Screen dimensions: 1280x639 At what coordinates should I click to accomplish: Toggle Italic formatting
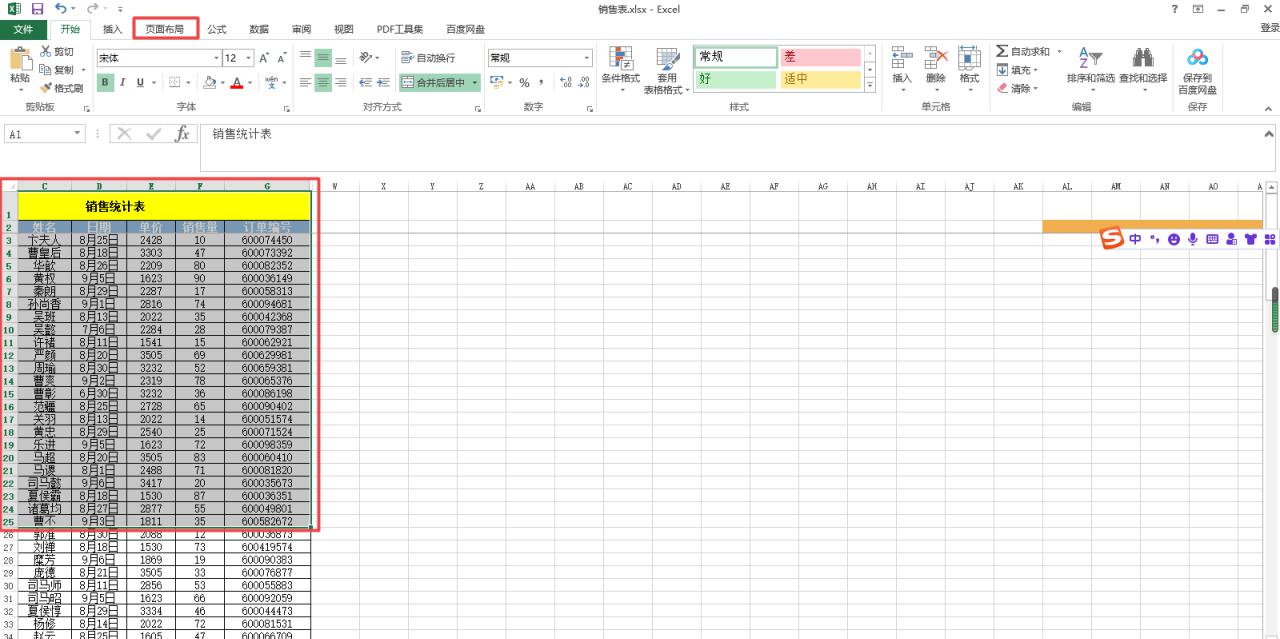(123, 83)
